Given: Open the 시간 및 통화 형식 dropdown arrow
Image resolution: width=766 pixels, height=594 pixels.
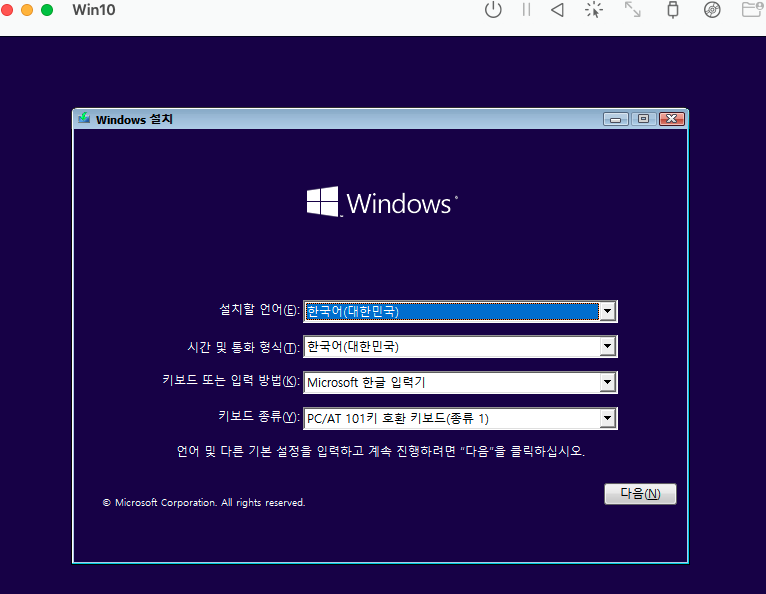Looking at the screenshot, I should click(607, 346).
